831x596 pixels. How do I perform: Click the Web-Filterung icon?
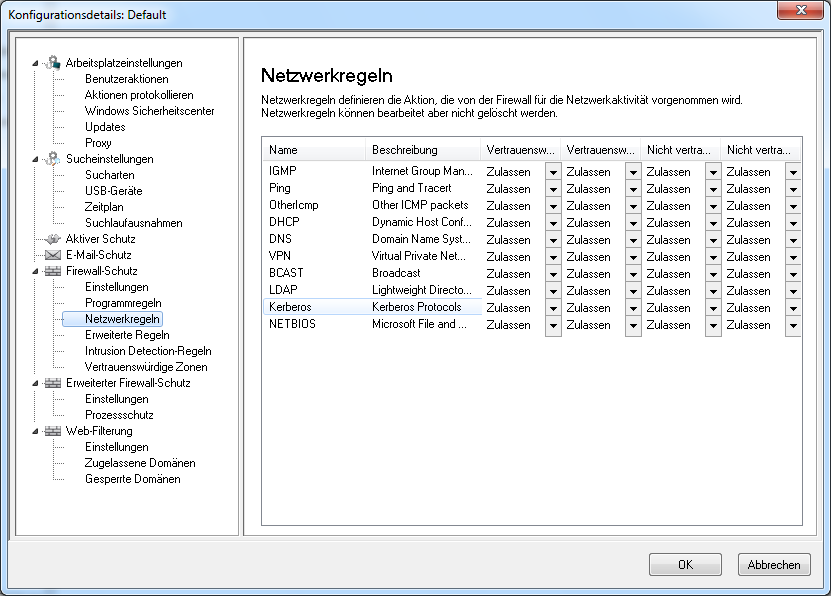pyautogui.click(x=52, y=431)
